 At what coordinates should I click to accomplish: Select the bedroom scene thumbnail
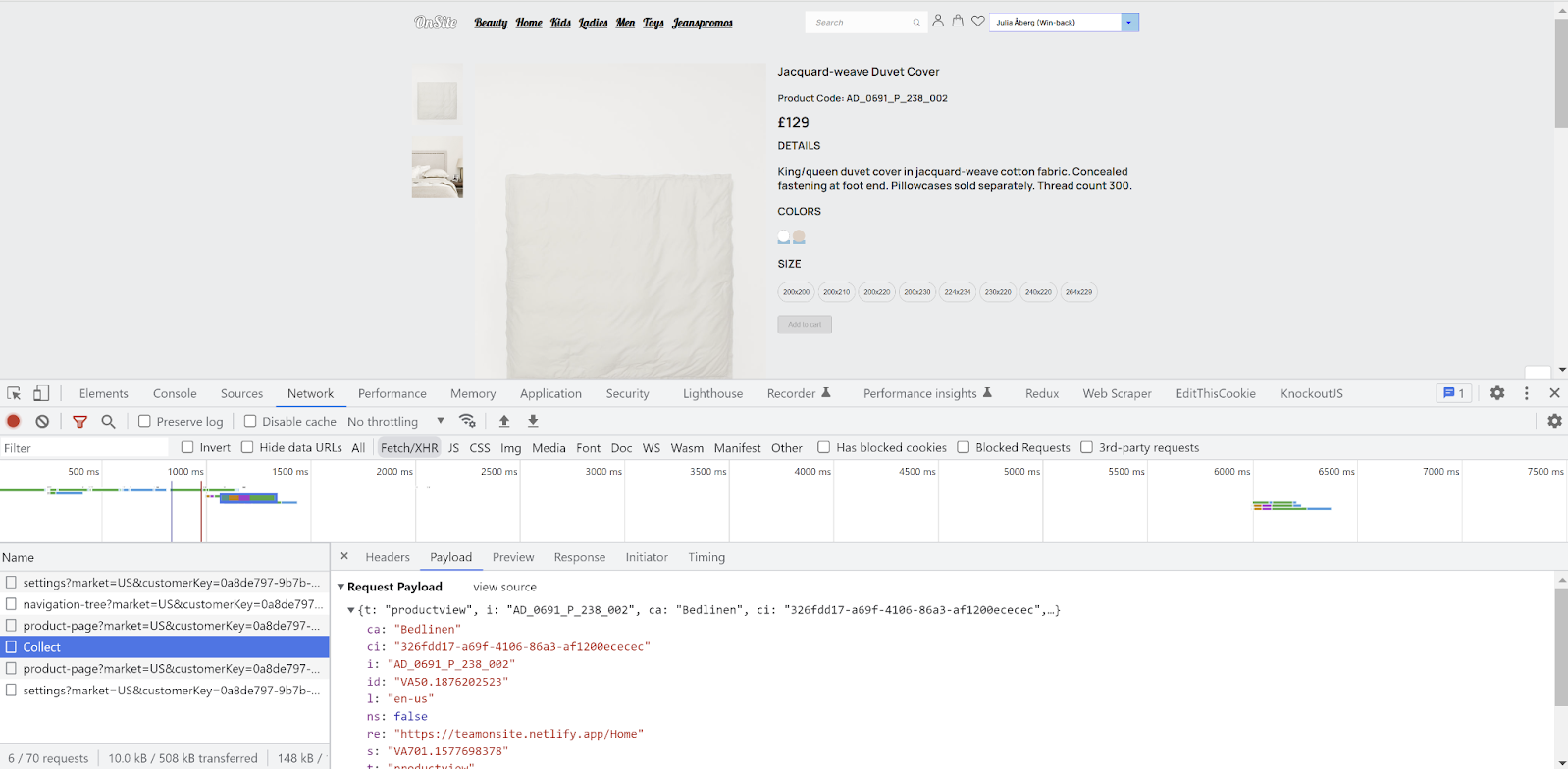pos(437,168)
